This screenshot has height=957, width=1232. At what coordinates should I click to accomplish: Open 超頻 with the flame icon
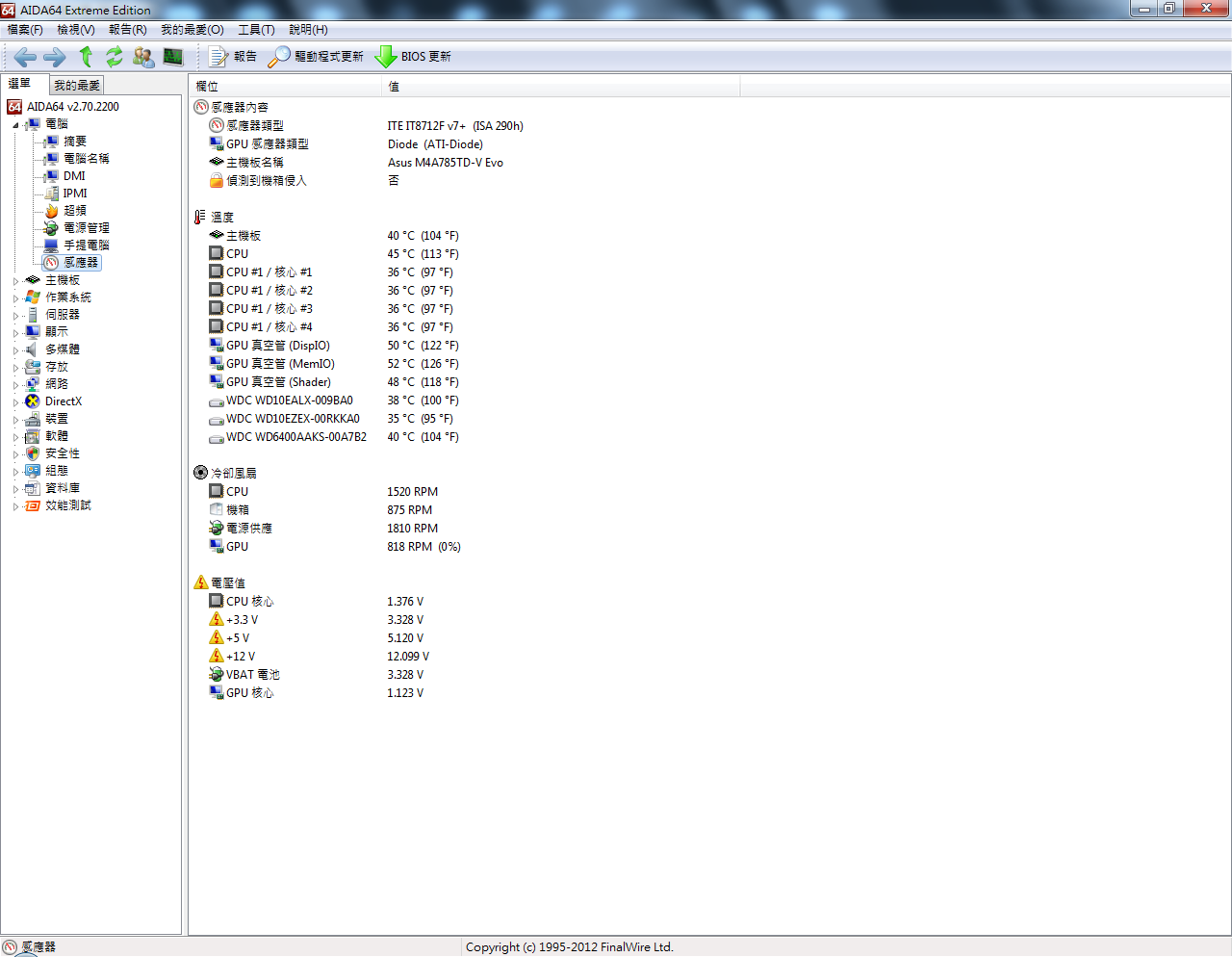pos(75,211)
